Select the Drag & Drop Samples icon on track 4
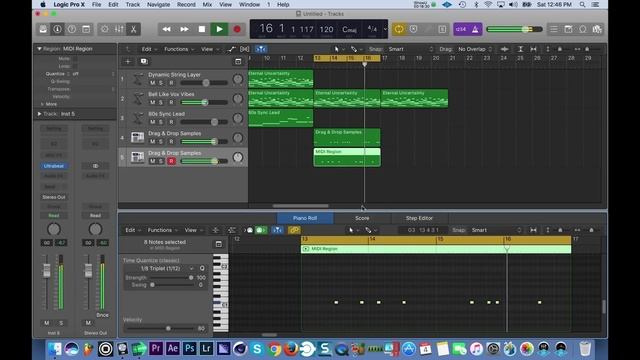The image size is (640, 360). tap(138, 138)
